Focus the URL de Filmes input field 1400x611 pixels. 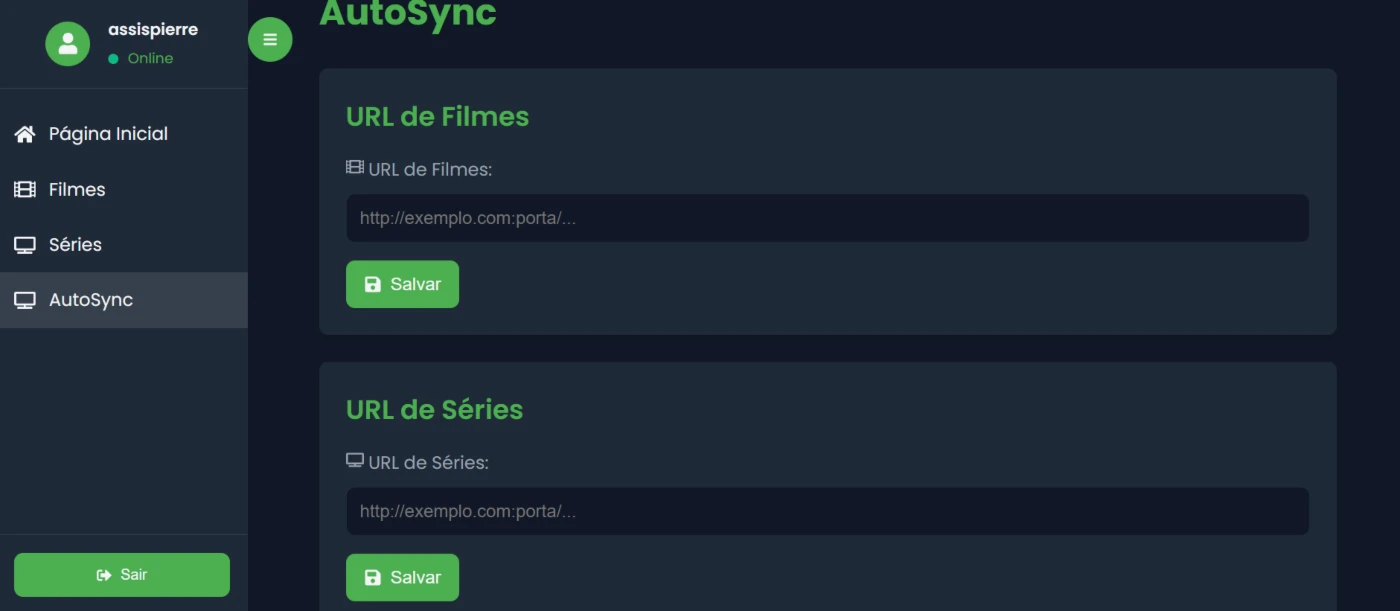pyautogui.click(x=827, y=218)
